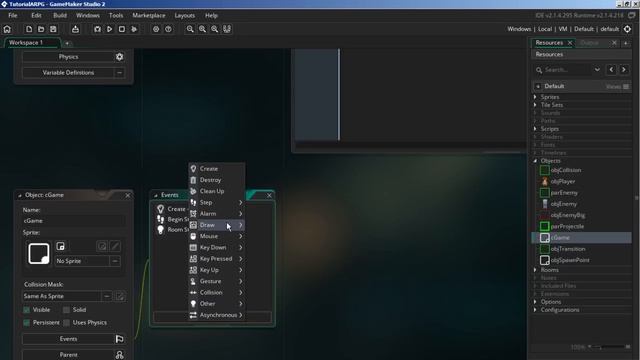Toggle the Solid checkbox
The image size is (640, 360).
pos(66,310)
